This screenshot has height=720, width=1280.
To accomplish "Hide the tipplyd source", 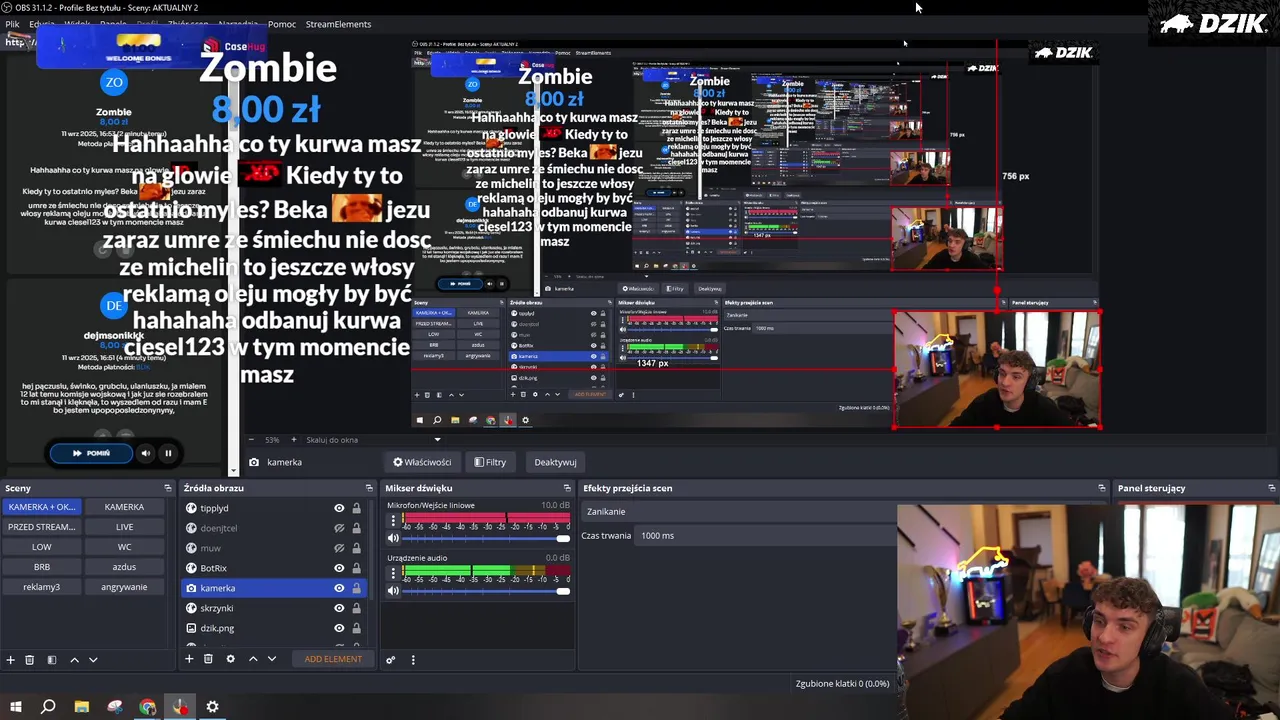I will click(x=339, y=508).
